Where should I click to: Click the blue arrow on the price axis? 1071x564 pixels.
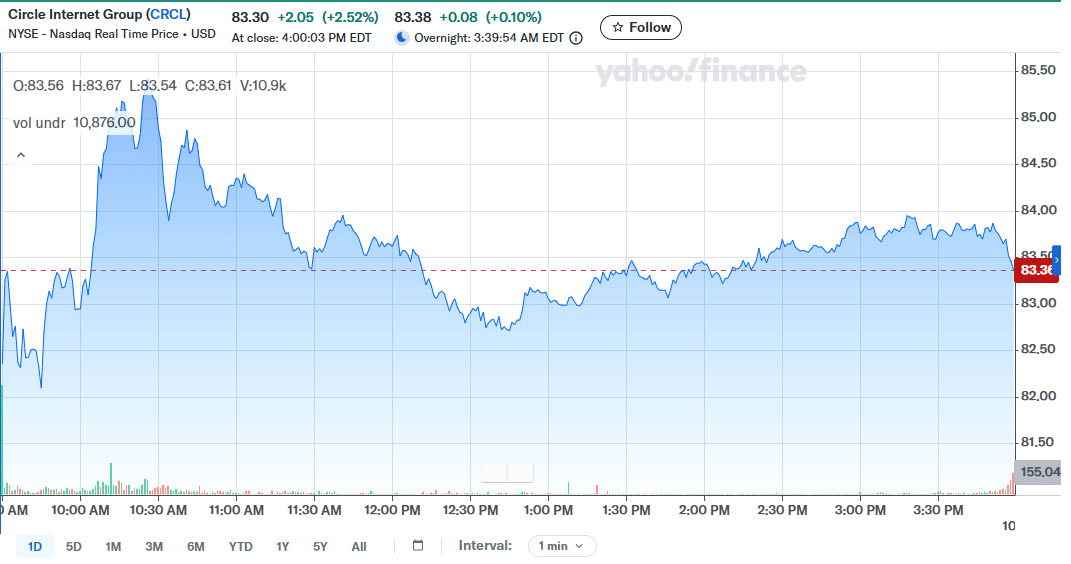tap(1057, 260)
